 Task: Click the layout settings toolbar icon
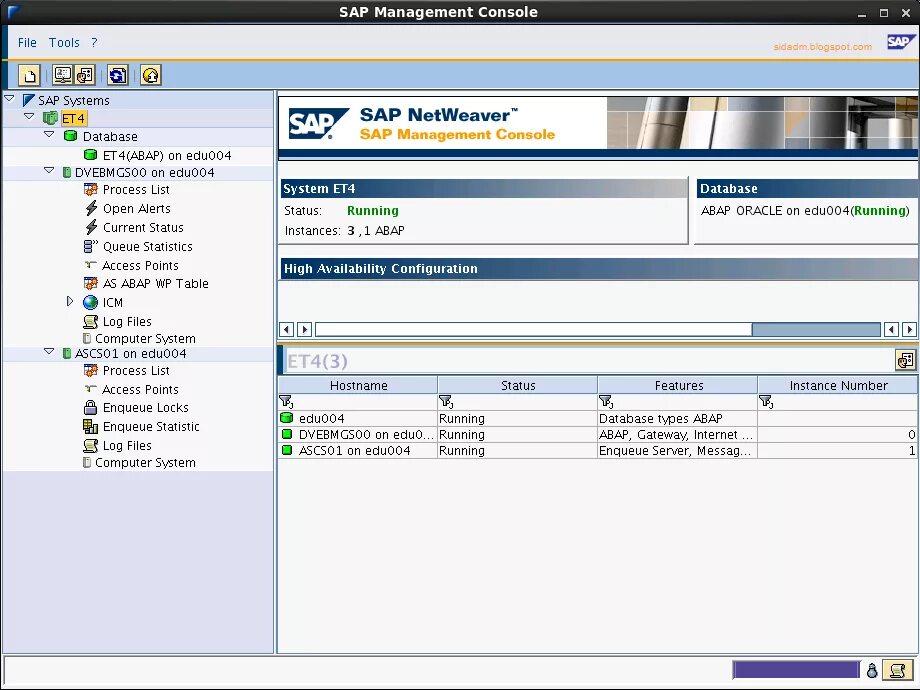coord(84,75)
